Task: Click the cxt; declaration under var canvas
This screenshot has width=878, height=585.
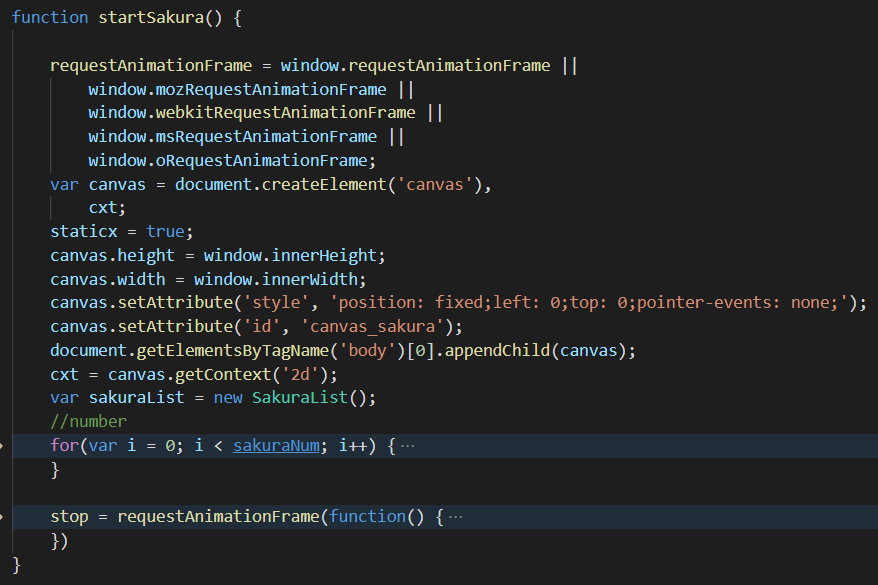Action: (107, 208)
